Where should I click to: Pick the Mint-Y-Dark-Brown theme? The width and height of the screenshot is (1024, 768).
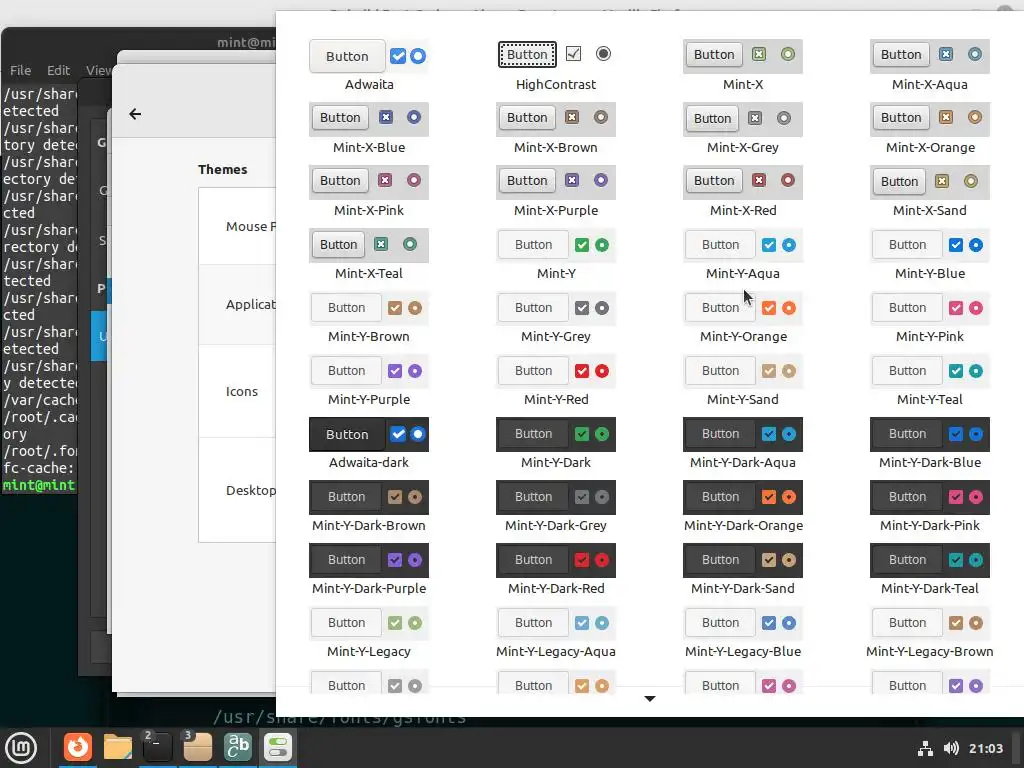(x=369, y=507)
